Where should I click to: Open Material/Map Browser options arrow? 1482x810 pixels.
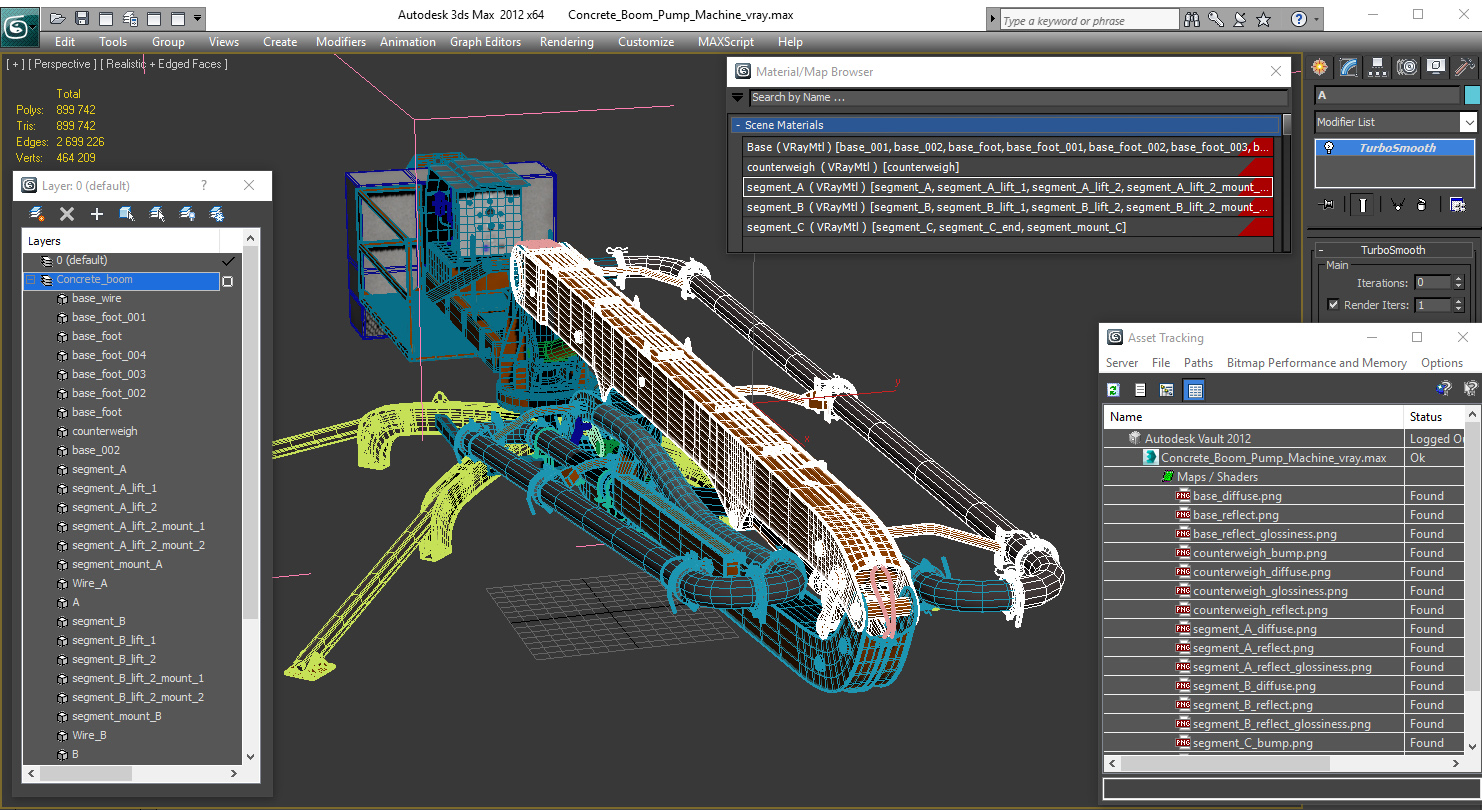pyautogui.click(x=738, y=97)
